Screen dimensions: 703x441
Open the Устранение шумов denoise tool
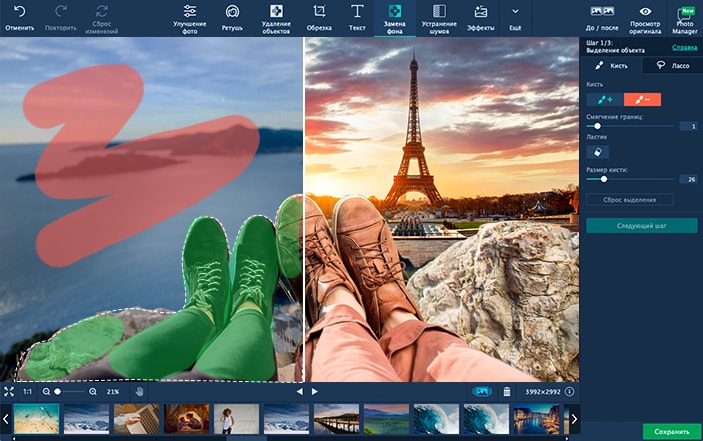438,17
